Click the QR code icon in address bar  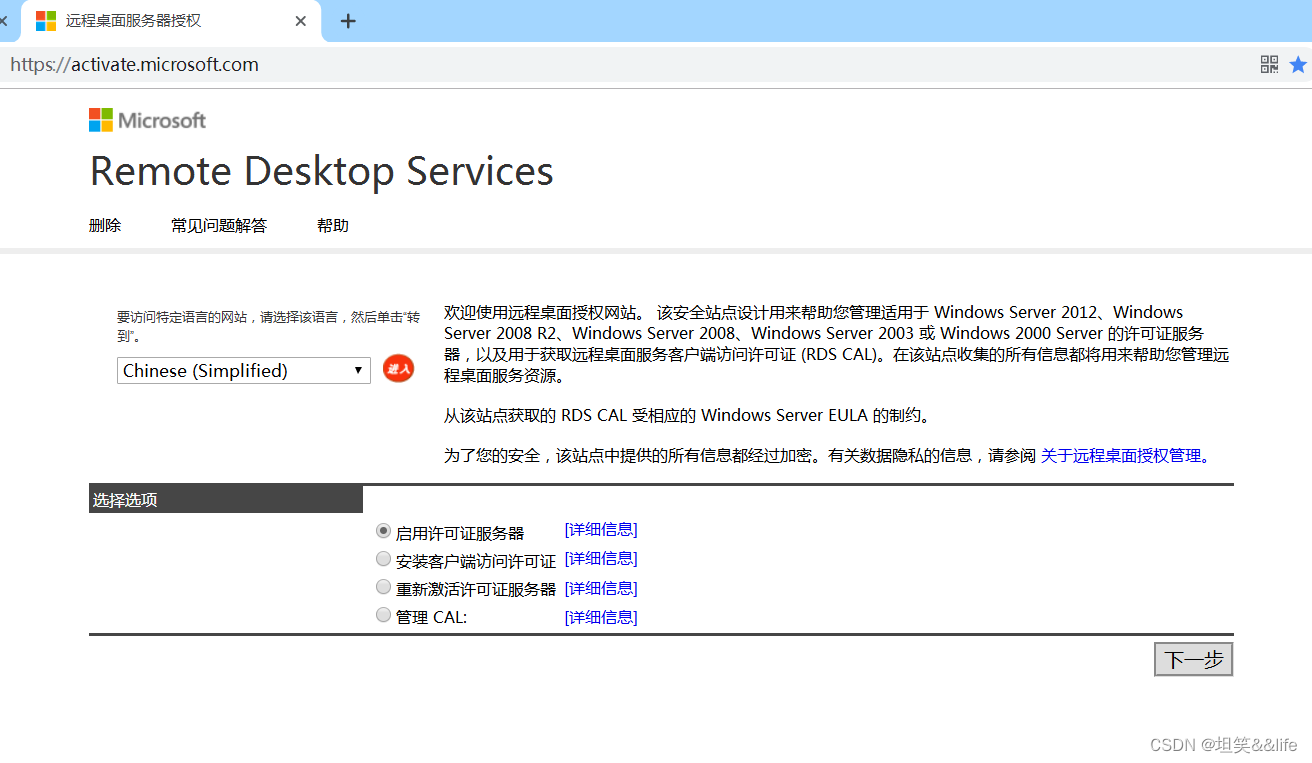[1269, 65]
